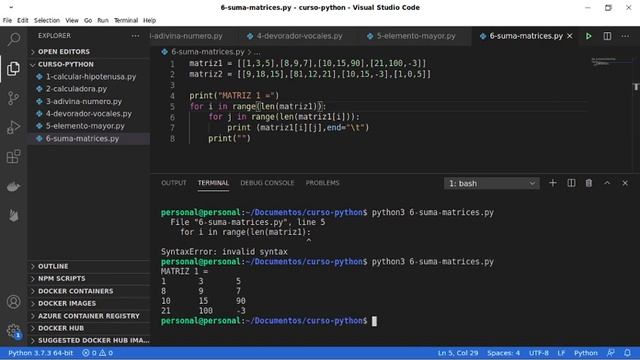Screen dimensions: 640x360
Task: Expand the DOCKER CONTAINERS section
Action: pos(89,291)
